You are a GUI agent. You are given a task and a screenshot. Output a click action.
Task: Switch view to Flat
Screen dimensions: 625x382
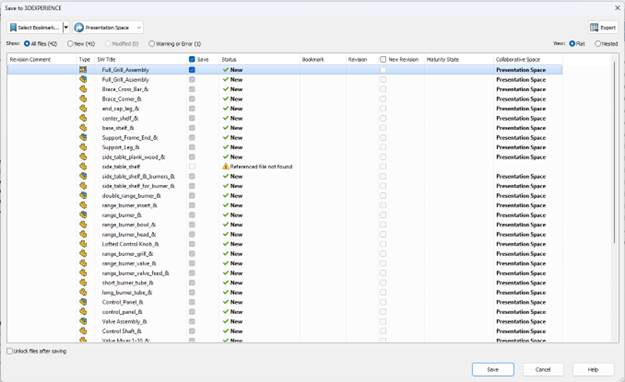[572, 43]
